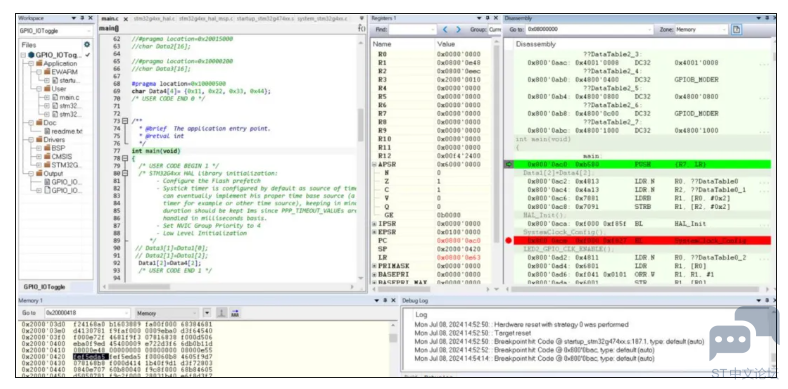Collapse code fold at line 73
This screenshot has width=788, height=389.
[x=126, y=121]
